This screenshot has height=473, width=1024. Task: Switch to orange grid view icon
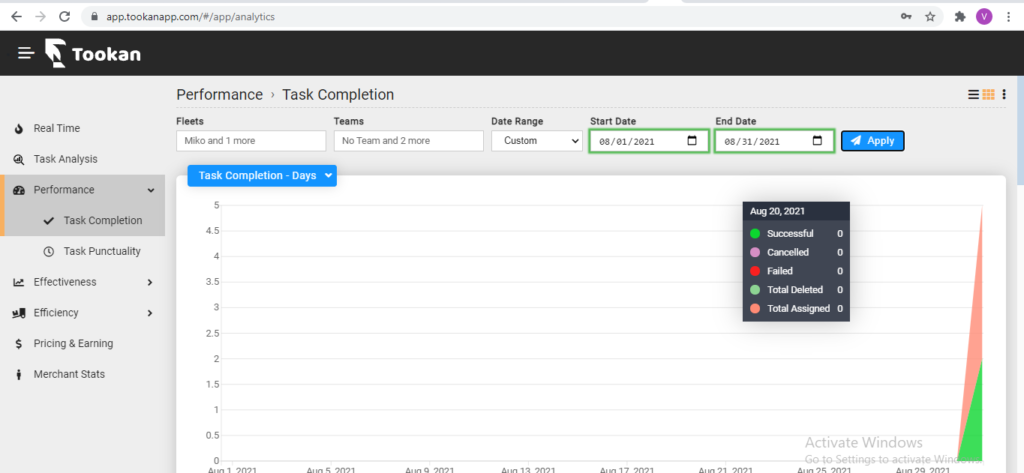pos(989,95)
